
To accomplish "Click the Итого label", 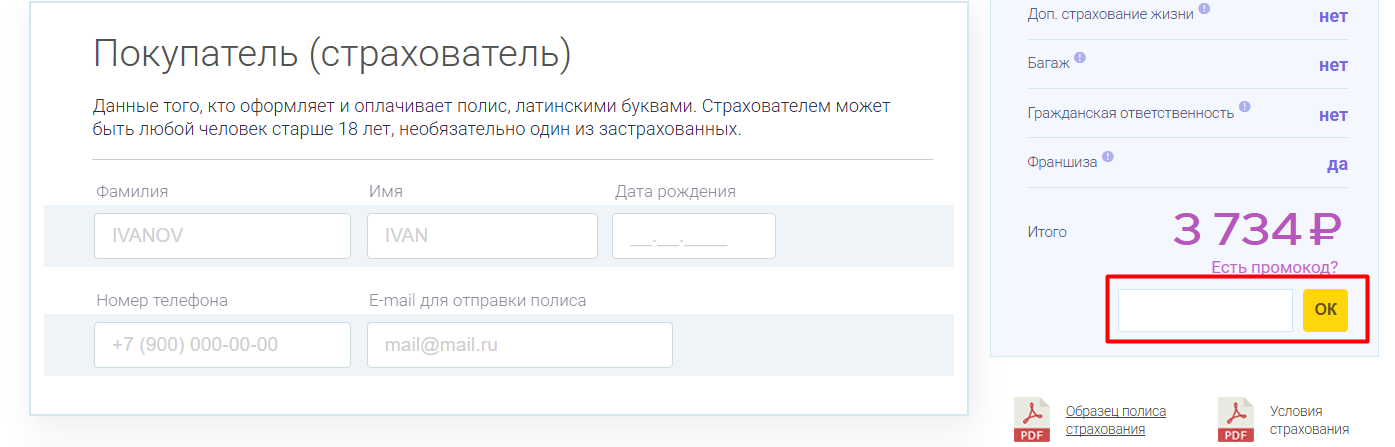I will pyautogui.click(x=1047, y=232).
